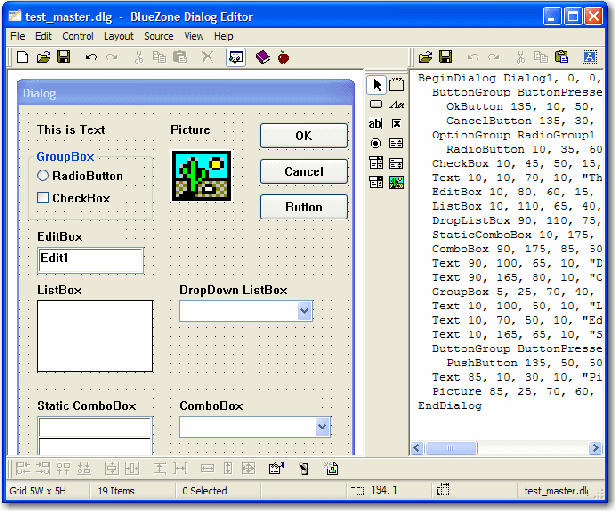Paste using the source pane clipboard icon
Viewport: 615px width, 511px height.
(x=562, y=57)
